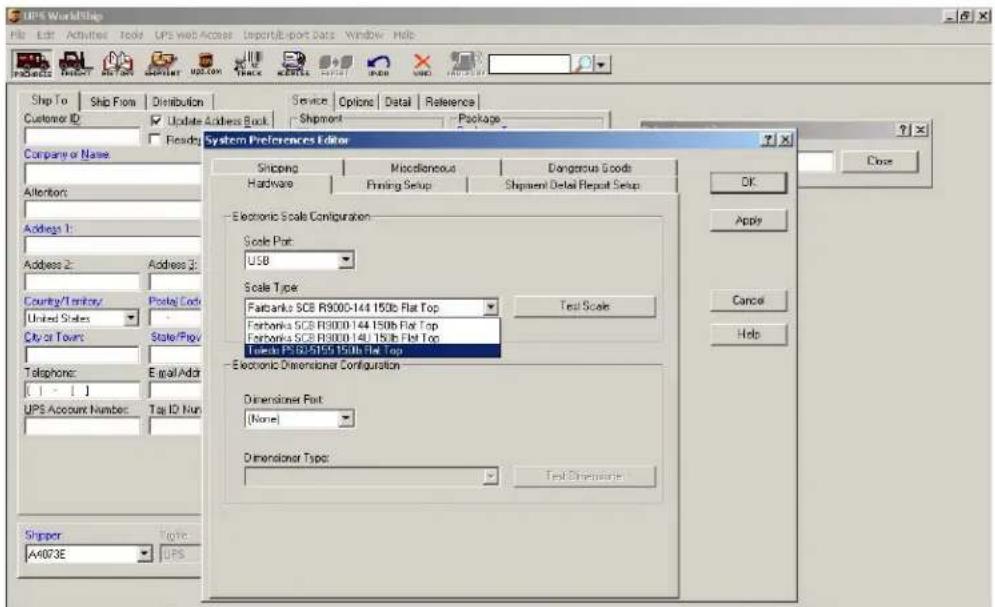This screenshot has height=607, width=995.
Task: Click the Apply button
Action: [748, 220]
